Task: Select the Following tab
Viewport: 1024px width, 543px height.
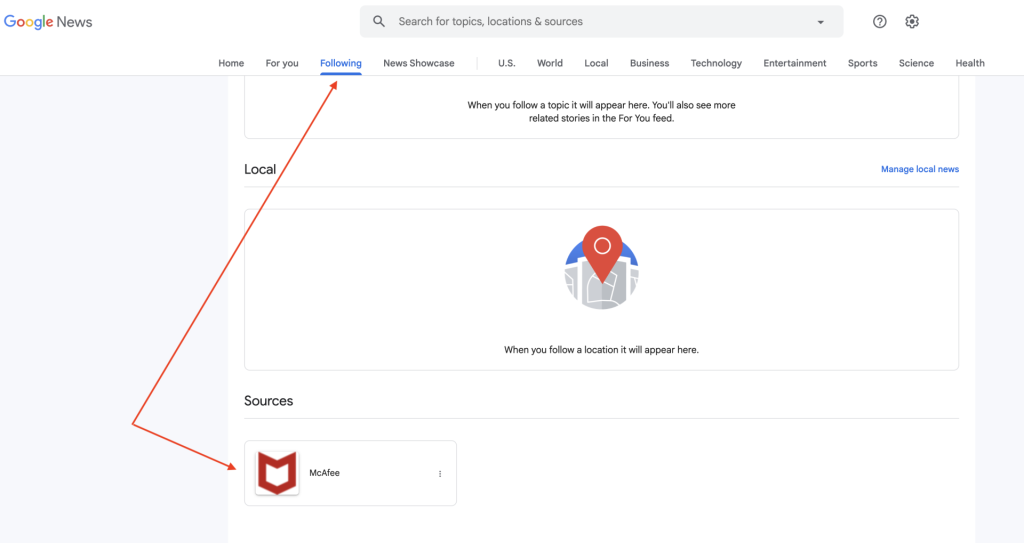Action: click(x=341, y=63)
